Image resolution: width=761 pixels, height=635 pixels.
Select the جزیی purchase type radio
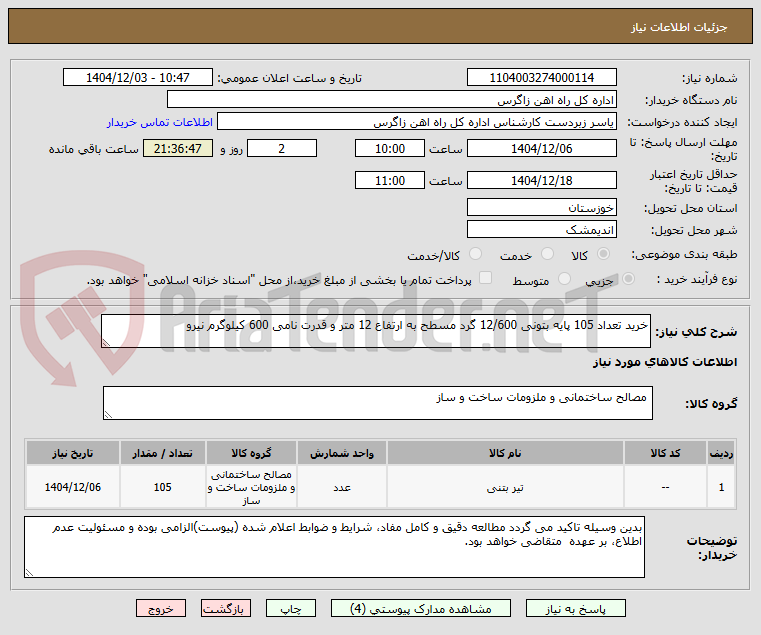(x=628, y=279)
